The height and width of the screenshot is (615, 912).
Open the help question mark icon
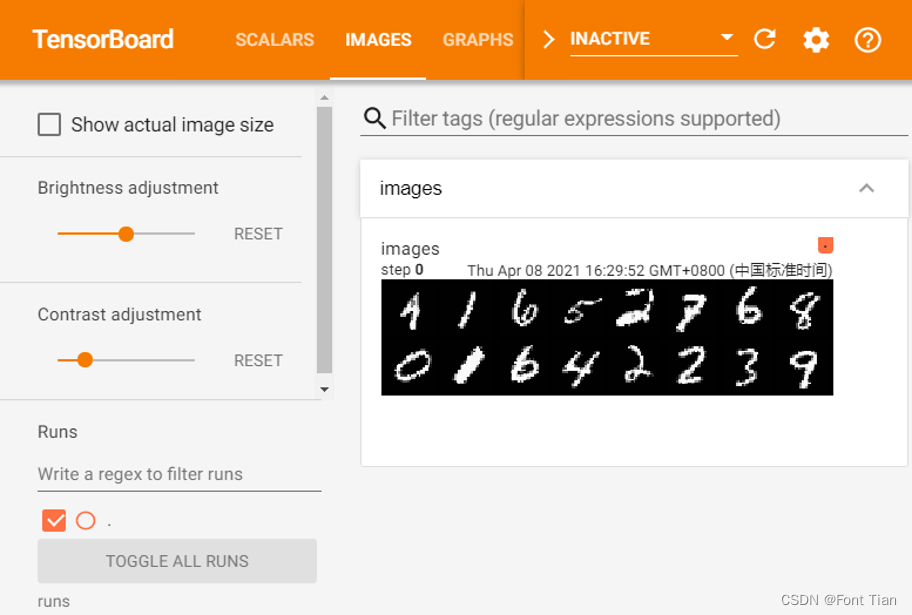tap(868, 40)
